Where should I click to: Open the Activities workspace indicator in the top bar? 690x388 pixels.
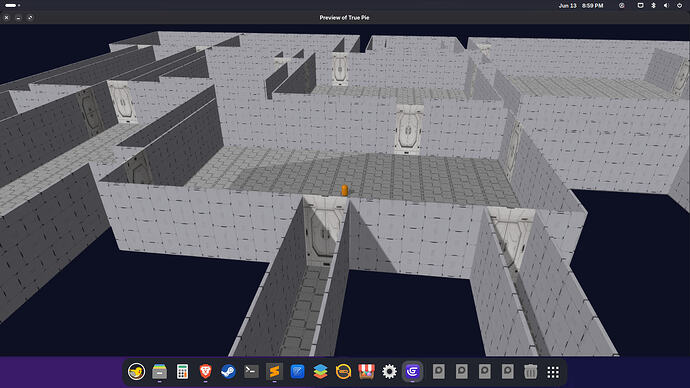pyautogui.click(x=12, y=5)
